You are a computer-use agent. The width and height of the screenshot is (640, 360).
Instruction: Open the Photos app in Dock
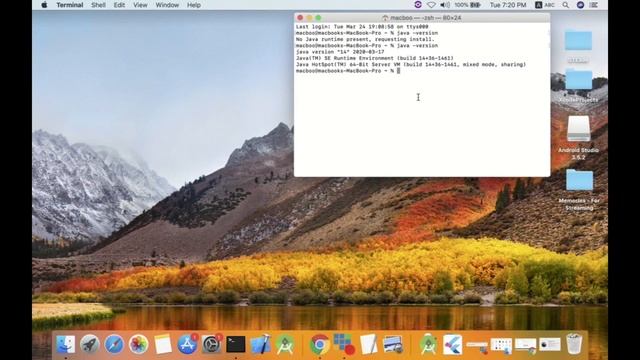(x=138, y=344)
